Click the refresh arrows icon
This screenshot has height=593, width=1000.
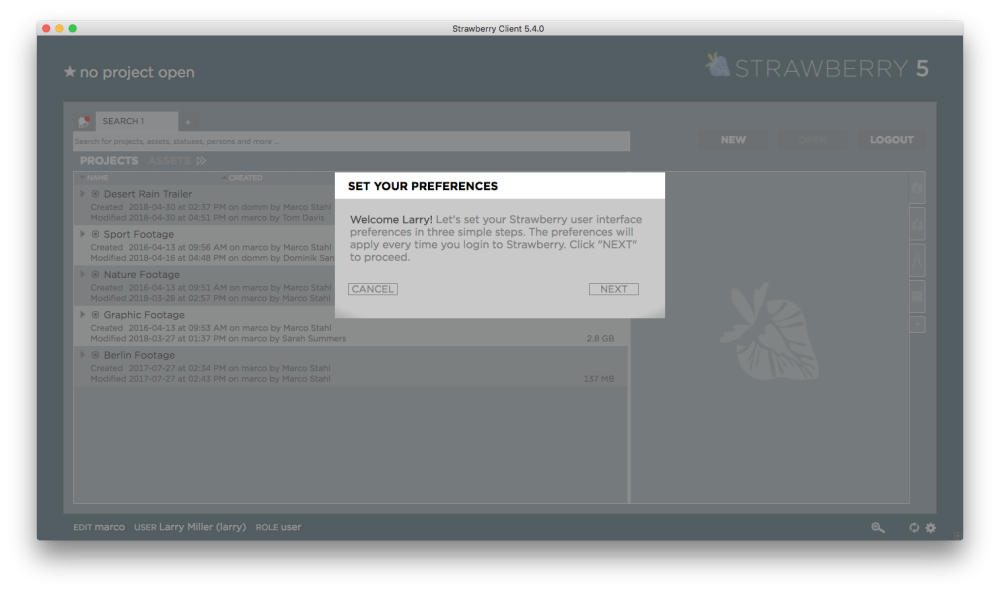pyautogui.click(x=914, y=527)
